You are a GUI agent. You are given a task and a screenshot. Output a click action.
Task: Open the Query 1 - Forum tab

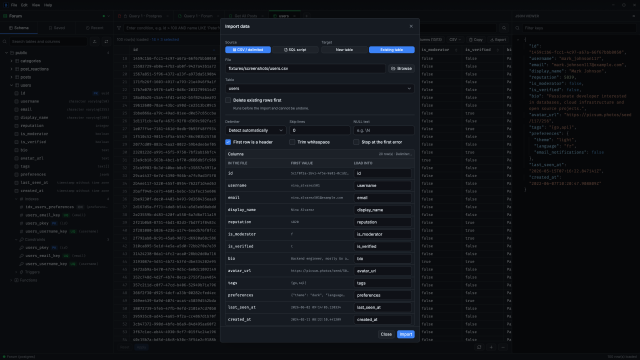(198, 16)
